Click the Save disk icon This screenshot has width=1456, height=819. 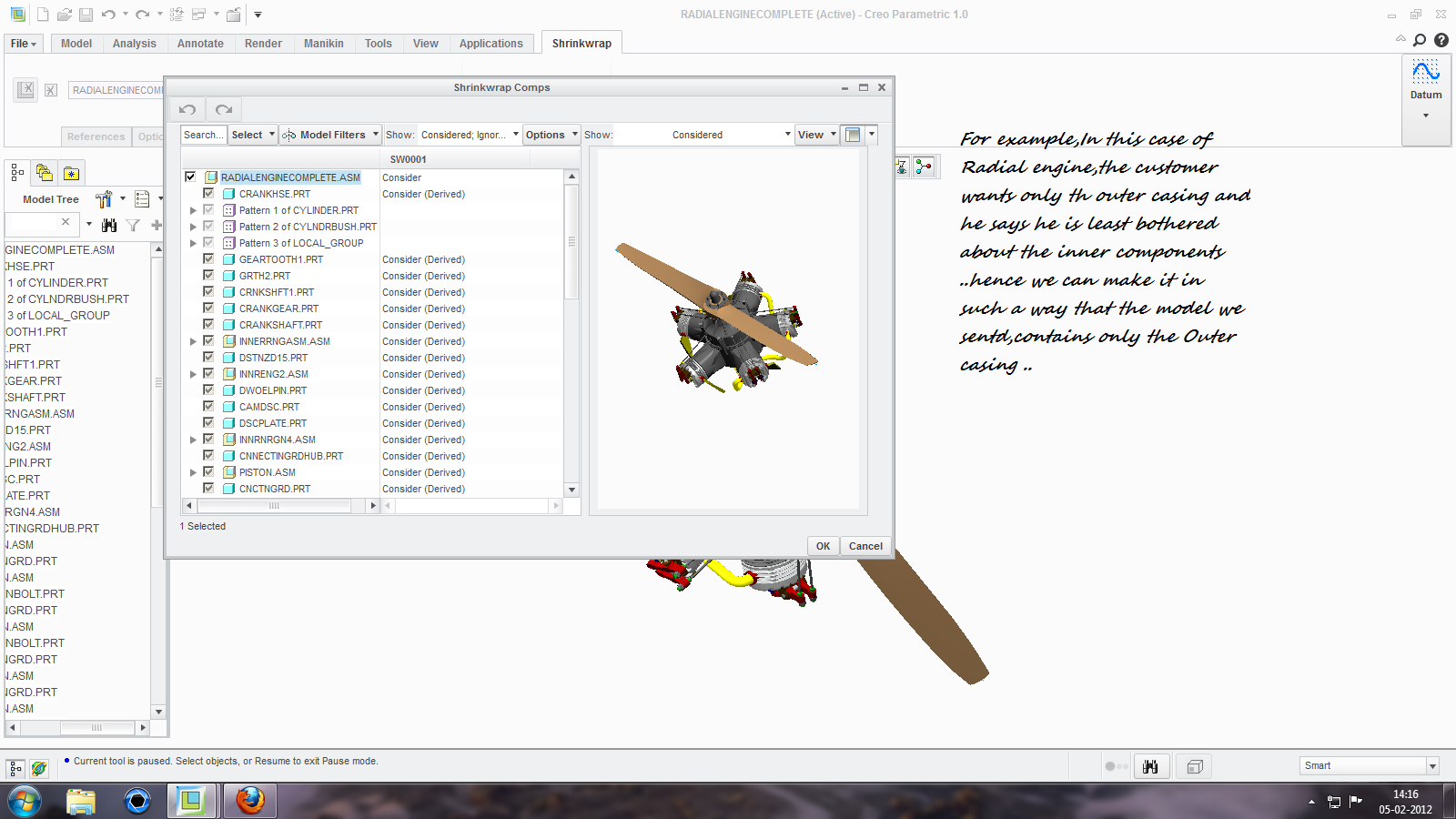click(86, 15)
